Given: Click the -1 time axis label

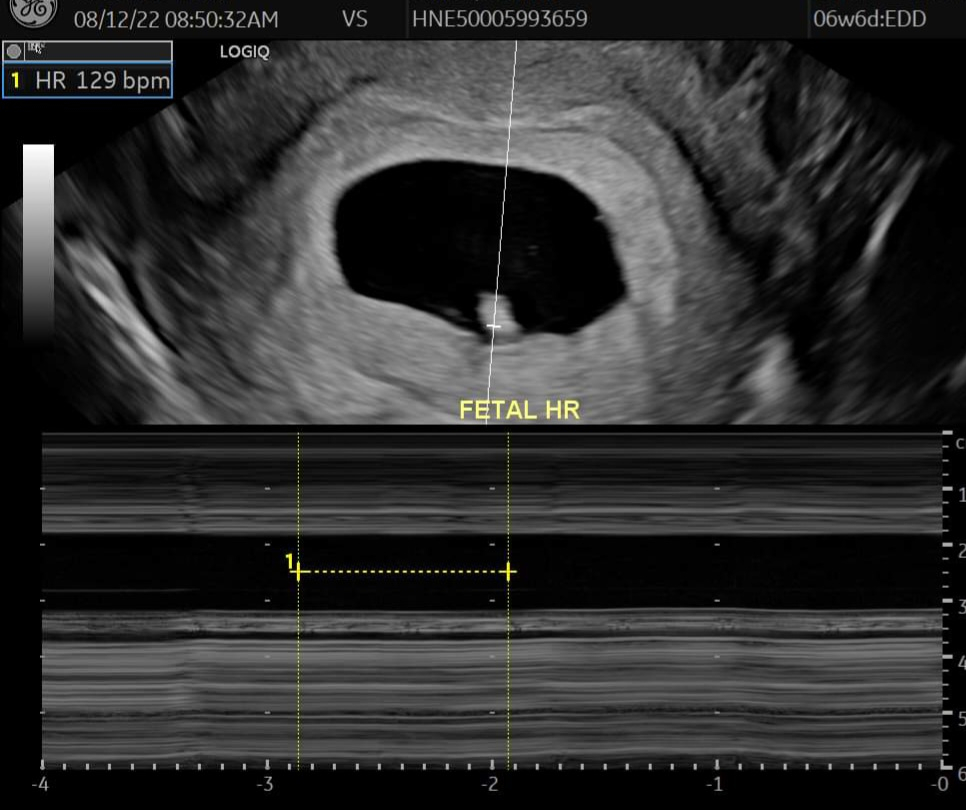Looking at the screenshot, I should point(715,784).
